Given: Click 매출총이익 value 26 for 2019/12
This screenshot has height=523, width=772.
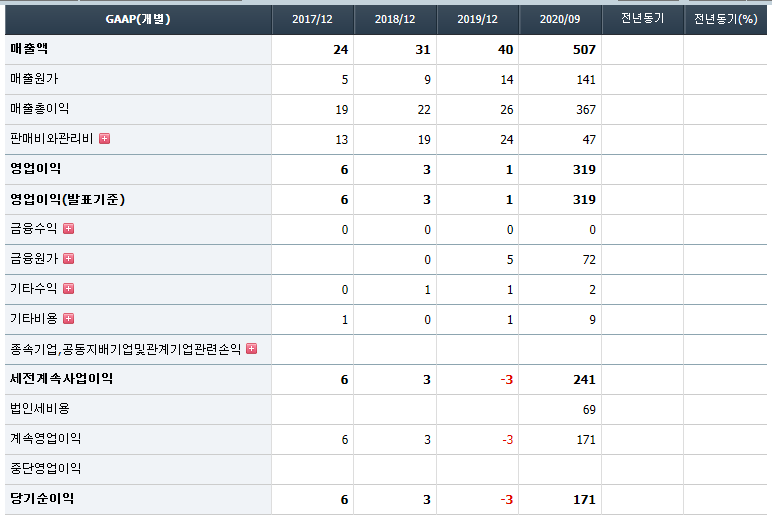Looking at the screenshot, I should click(x=507, y=110).
